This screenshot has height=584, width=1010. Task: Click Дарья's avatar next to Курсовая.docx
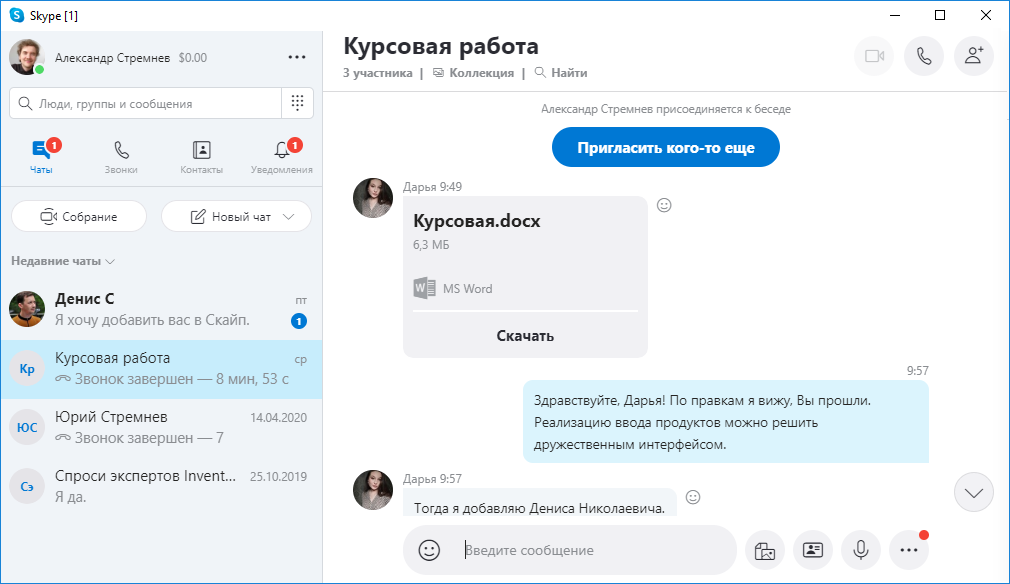[373, 198]
